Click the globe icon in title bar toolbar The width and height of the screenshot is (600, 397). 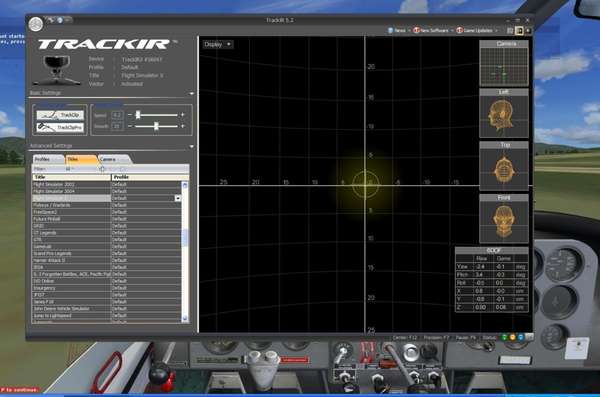(60, 20)
